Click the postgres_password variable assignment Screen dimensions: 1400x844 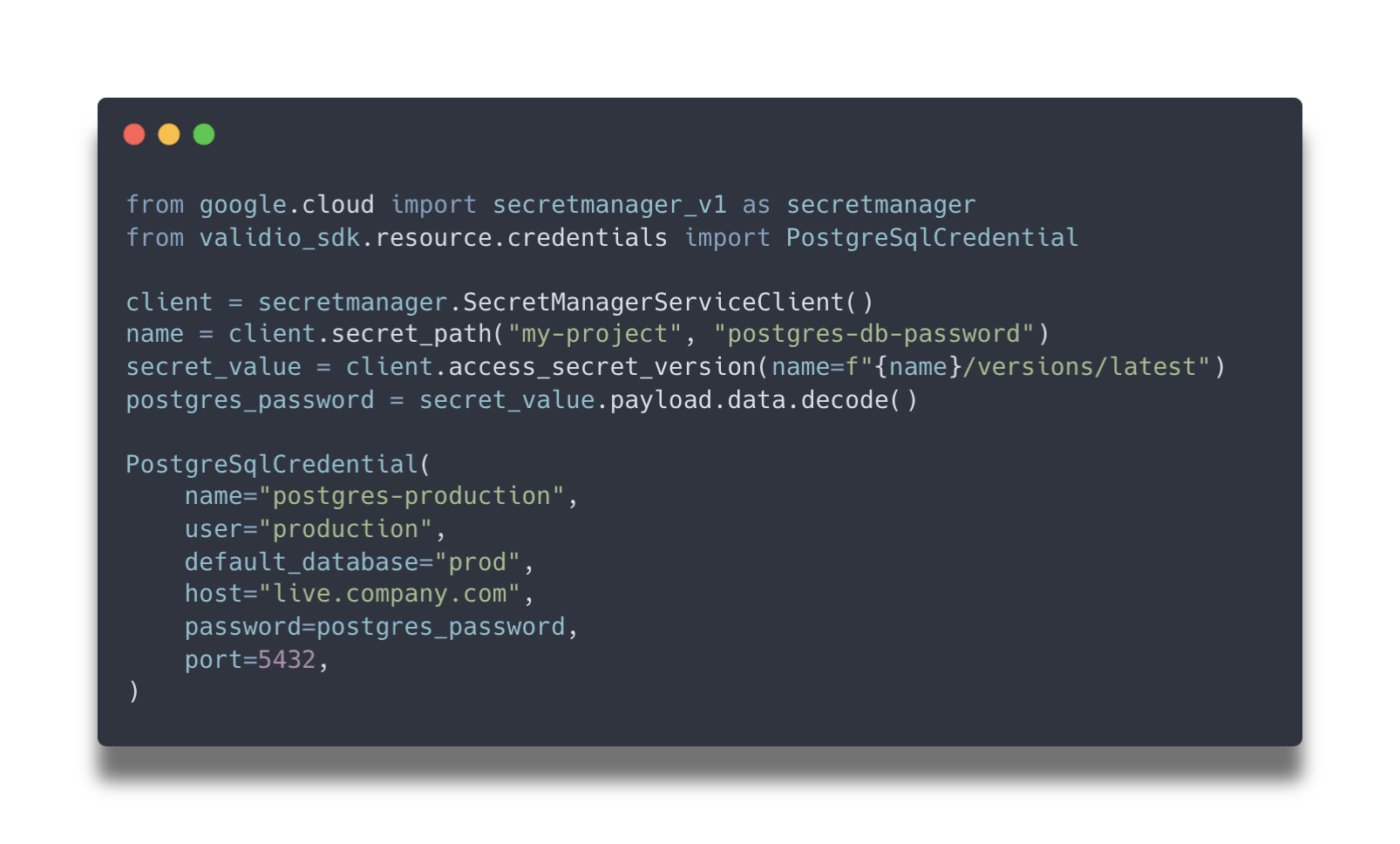coord(250,400)
